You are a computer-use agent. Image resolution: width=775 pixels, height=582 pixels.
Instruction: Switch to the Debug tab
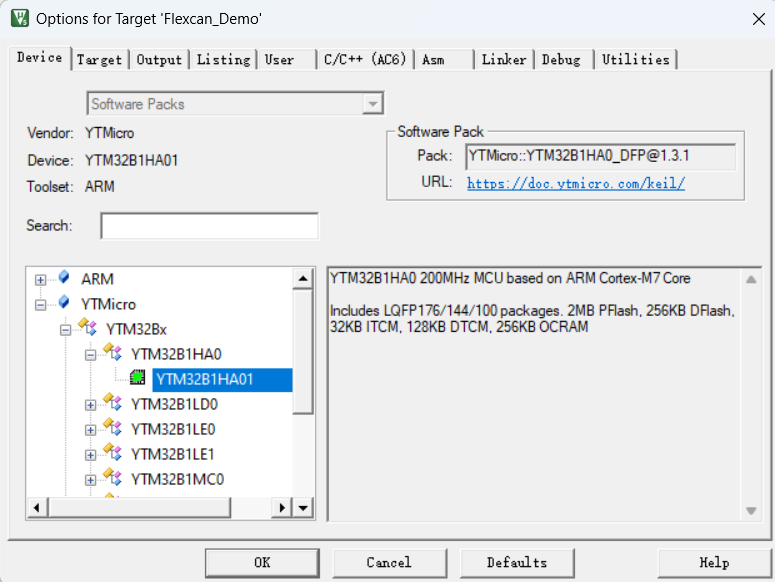click(x=564, y=60)
